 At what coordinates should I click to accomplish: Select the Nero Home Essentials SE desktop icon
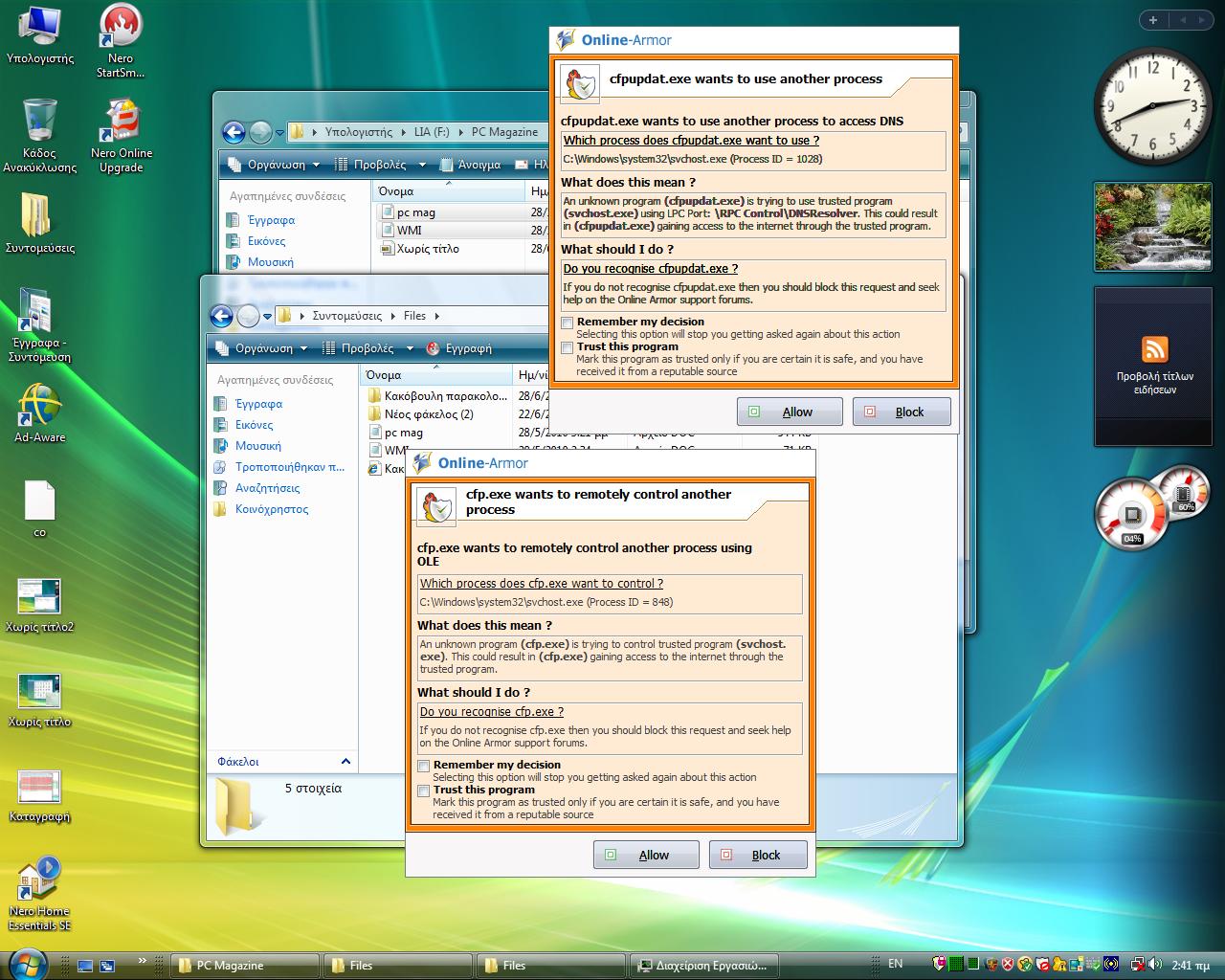(x=39, y=894)
